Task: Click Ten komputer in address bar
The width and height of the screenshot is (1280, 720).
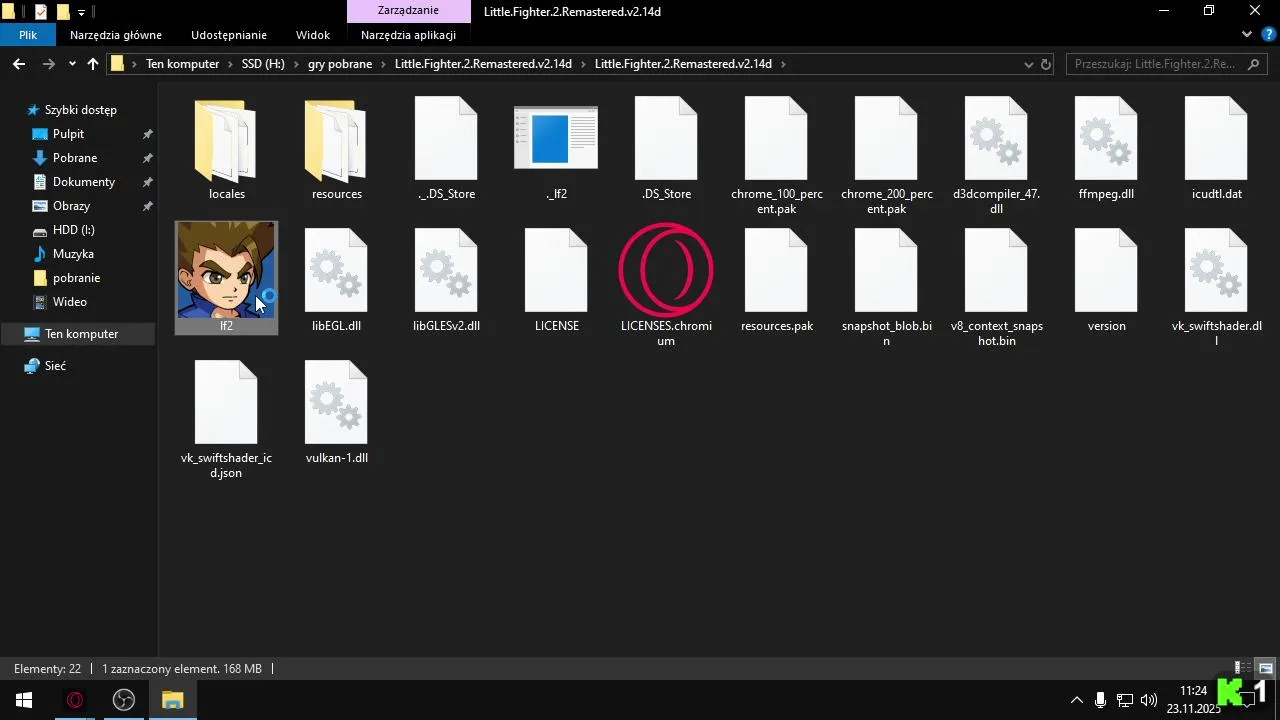Action: pos(182,64)
